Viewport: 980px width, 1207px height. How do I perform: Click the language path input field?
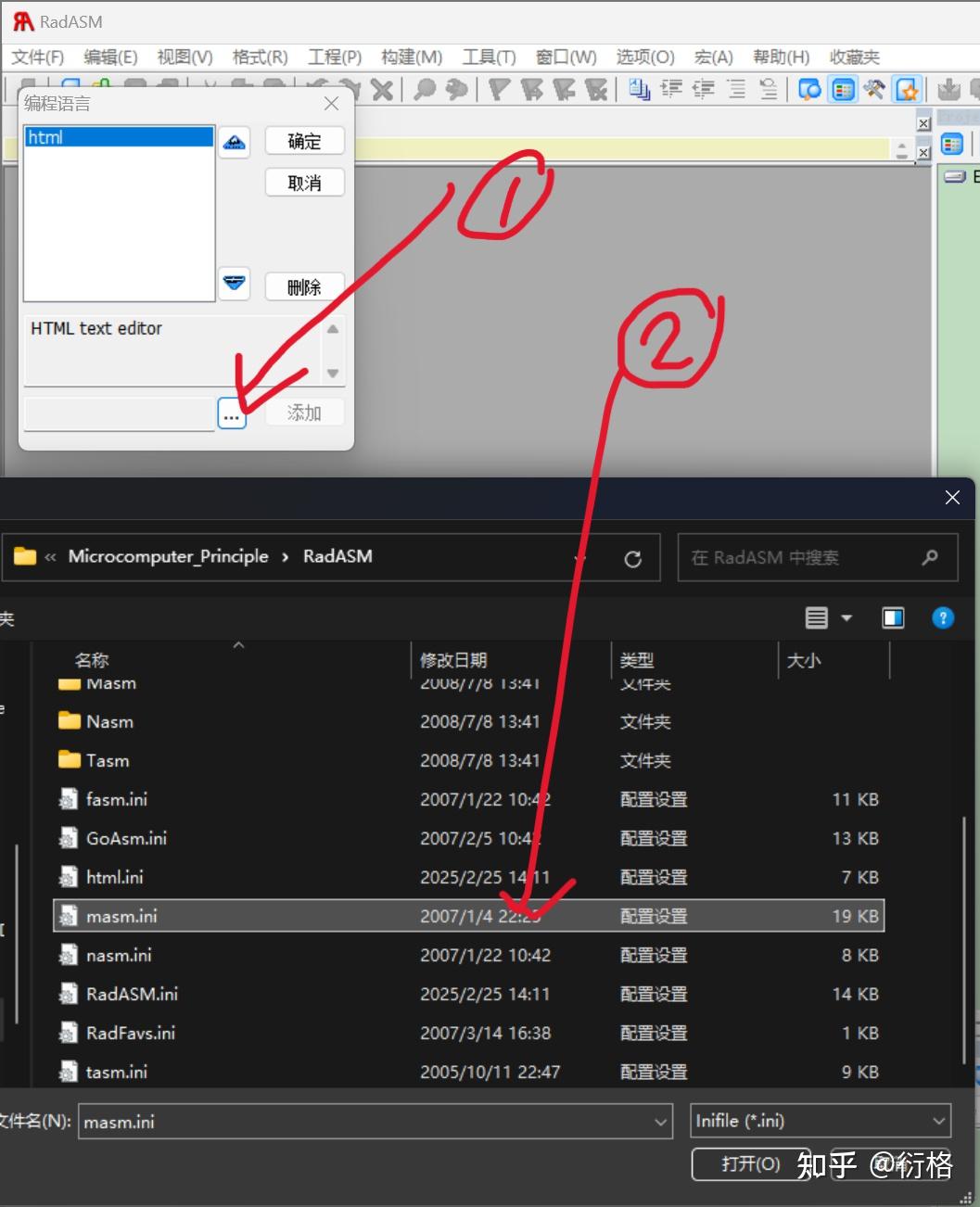tap(119, 413)
